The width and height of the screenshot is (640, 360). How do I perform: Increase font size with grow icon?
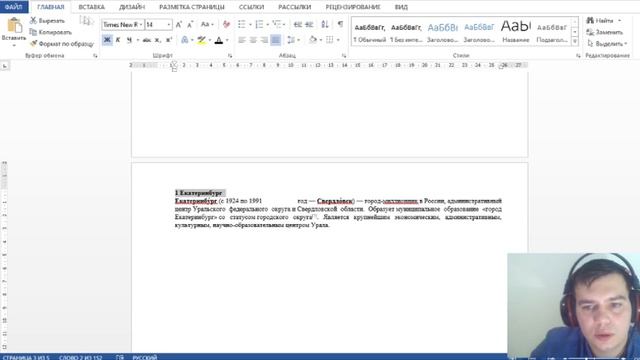tap(179, 25)
